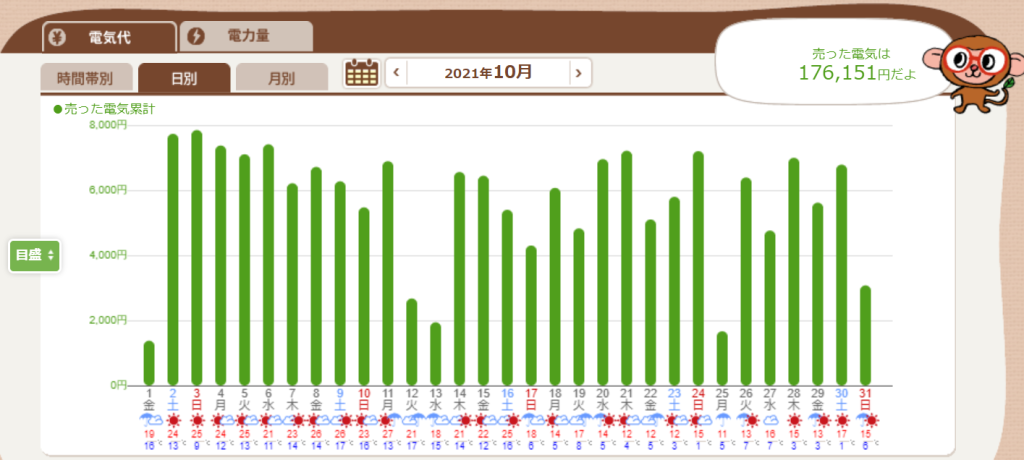Screen dimensions: 1024x460
Task: Select the 日別 daily view tab
Action: pos(184,77)
